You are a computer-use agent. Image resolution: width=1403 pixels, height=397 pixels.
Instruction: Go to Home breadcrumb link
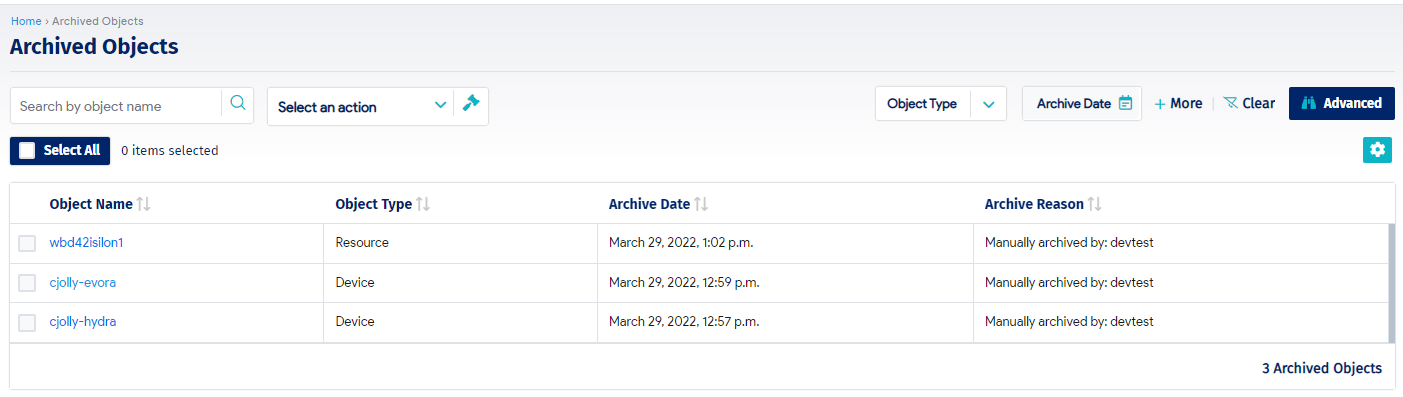[x=26, y=21]
